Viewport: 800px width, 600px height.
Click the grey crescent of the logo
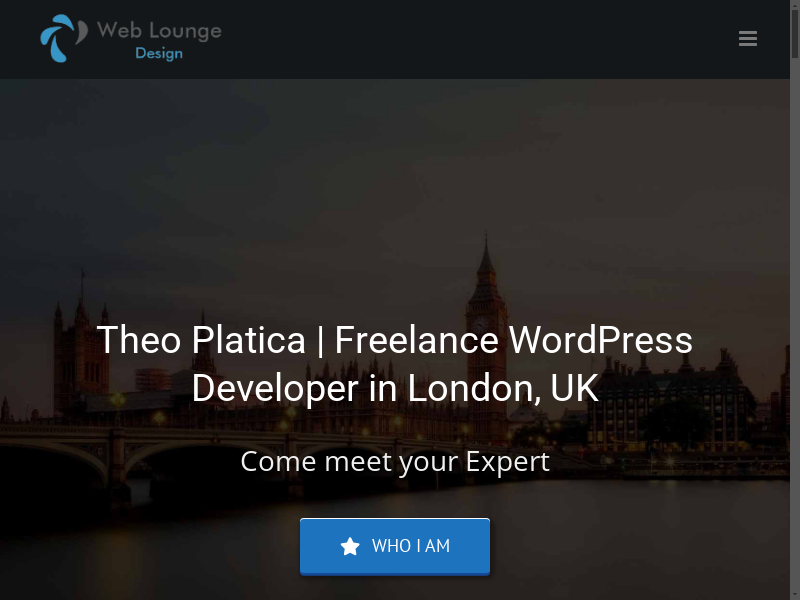[82, 33]
